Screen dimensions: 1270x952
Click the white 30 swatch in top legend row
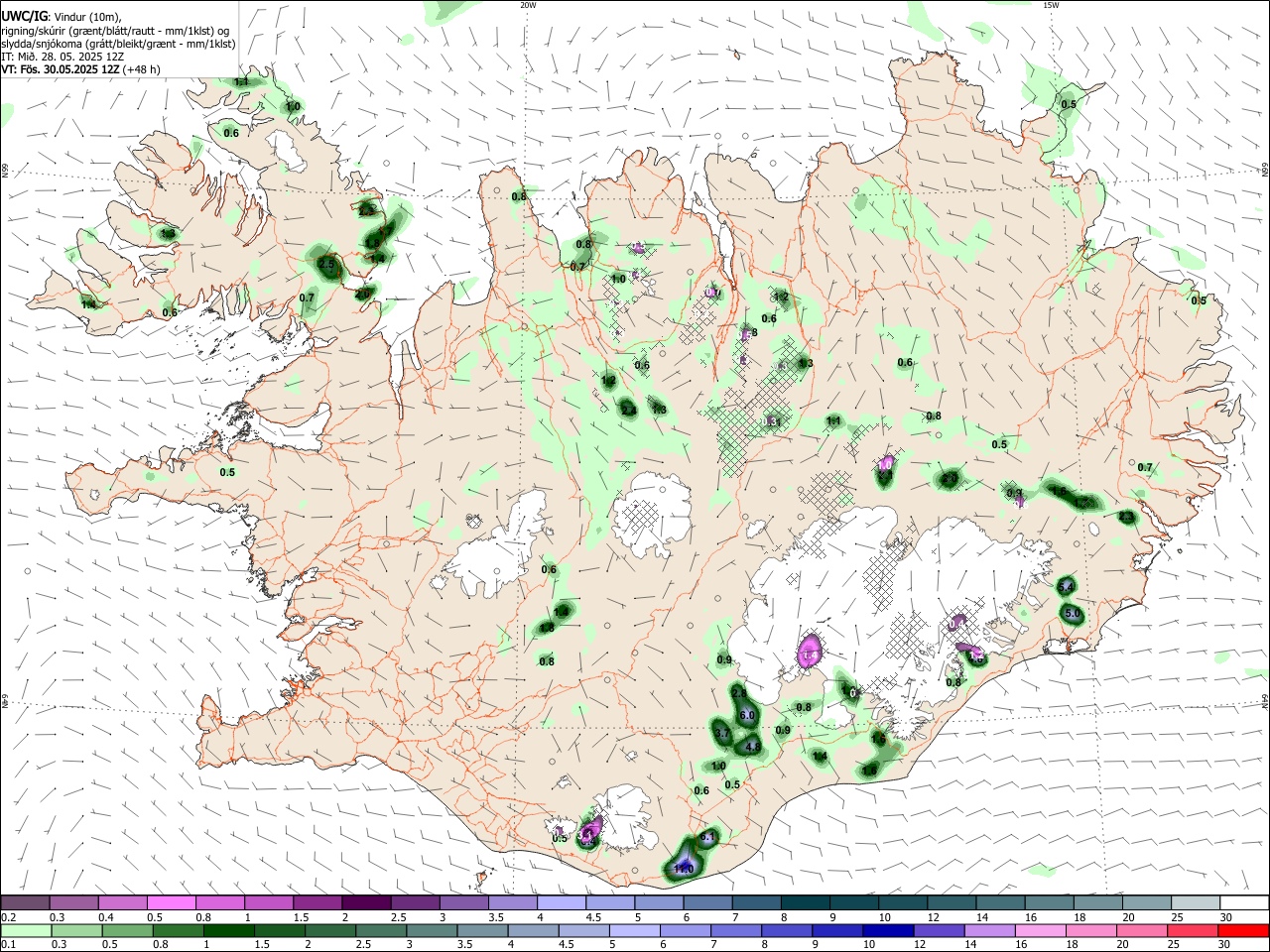1243,902
